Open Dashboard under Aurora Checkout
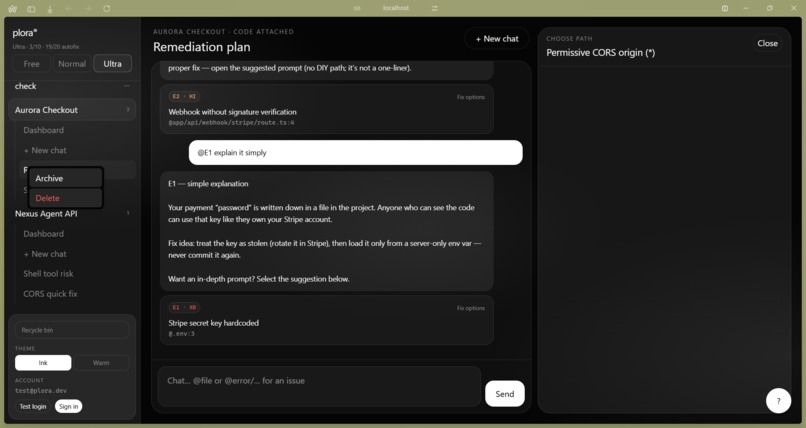This screenshot has height=428, width=806. pos(44,130)
